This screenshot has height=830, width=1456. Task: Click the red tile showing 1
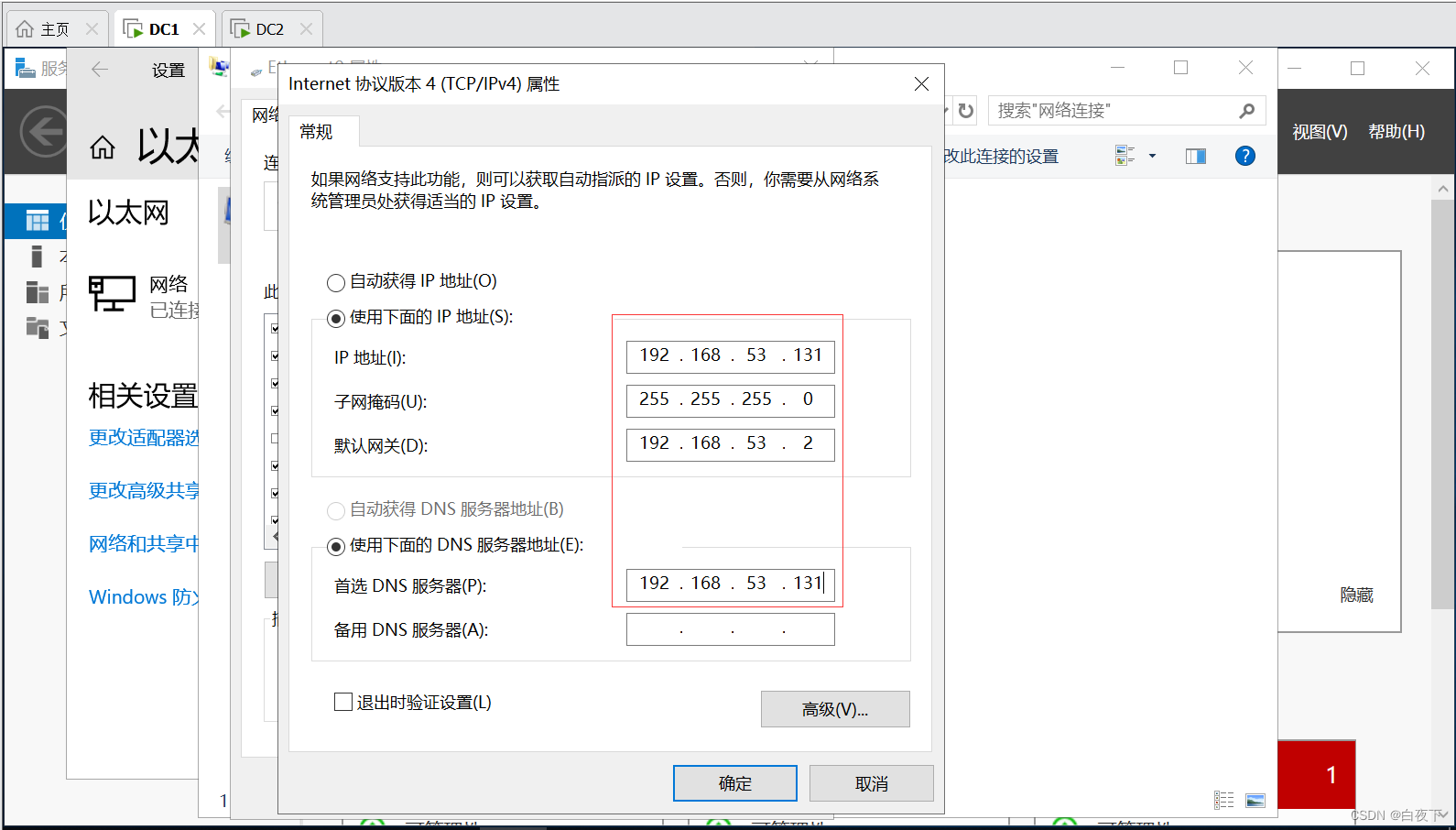(x=1317, y=775)
